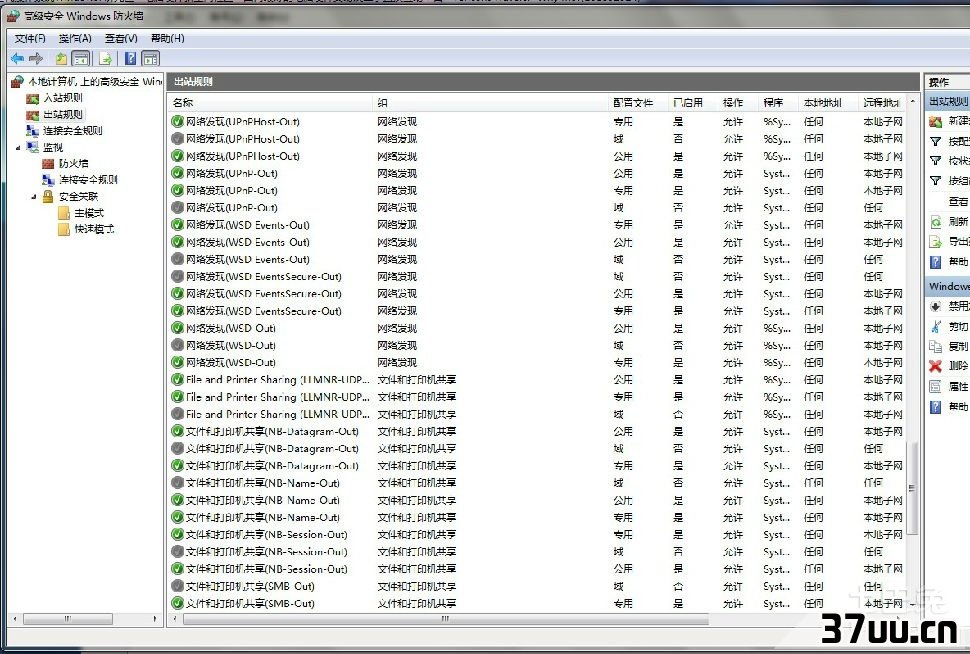Click the green 刷新 icon in actions pane
Screen dimensions: 970x654
[935, 222]
